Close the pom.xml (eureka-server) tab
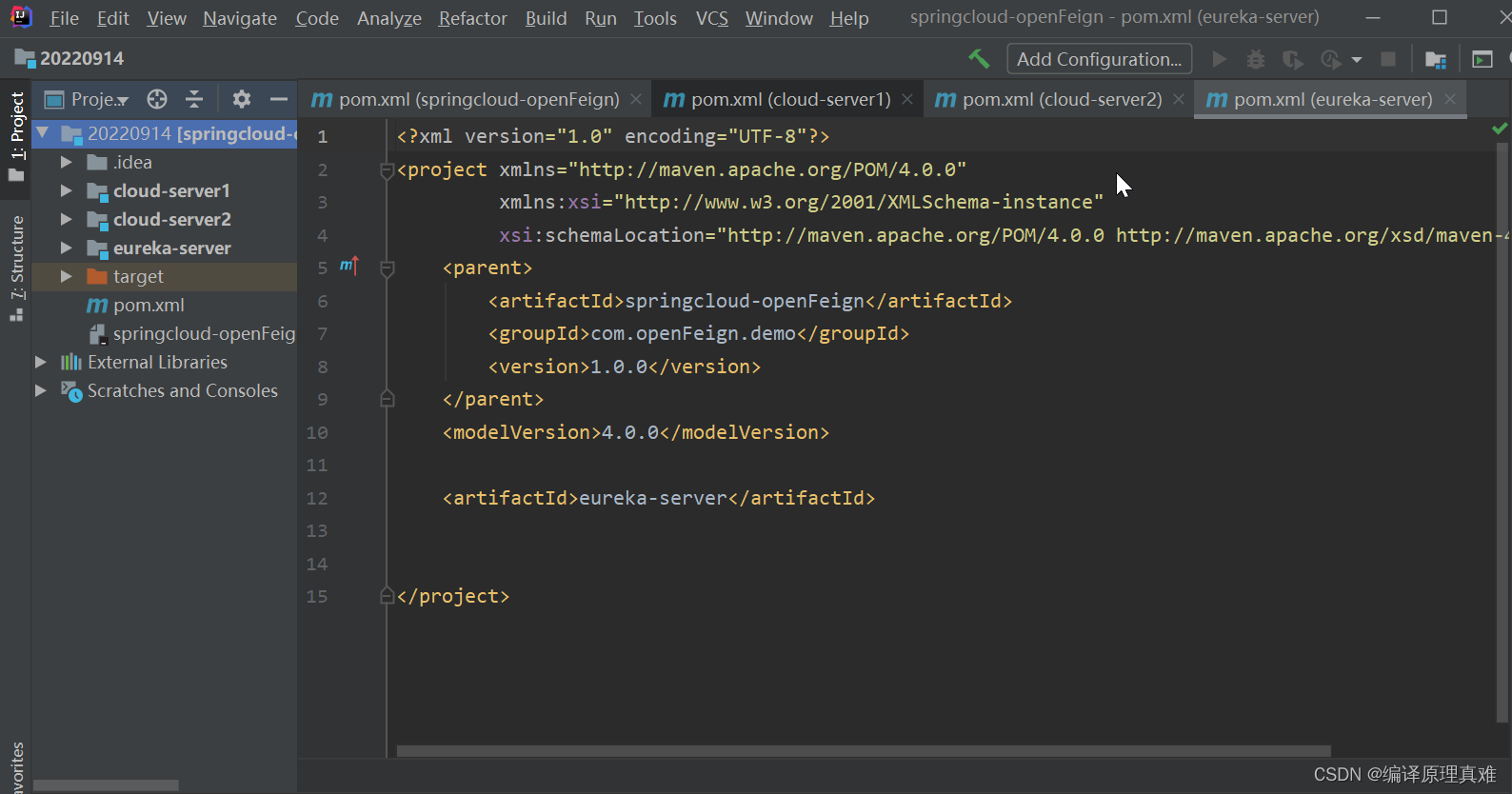 (1450, 99)
